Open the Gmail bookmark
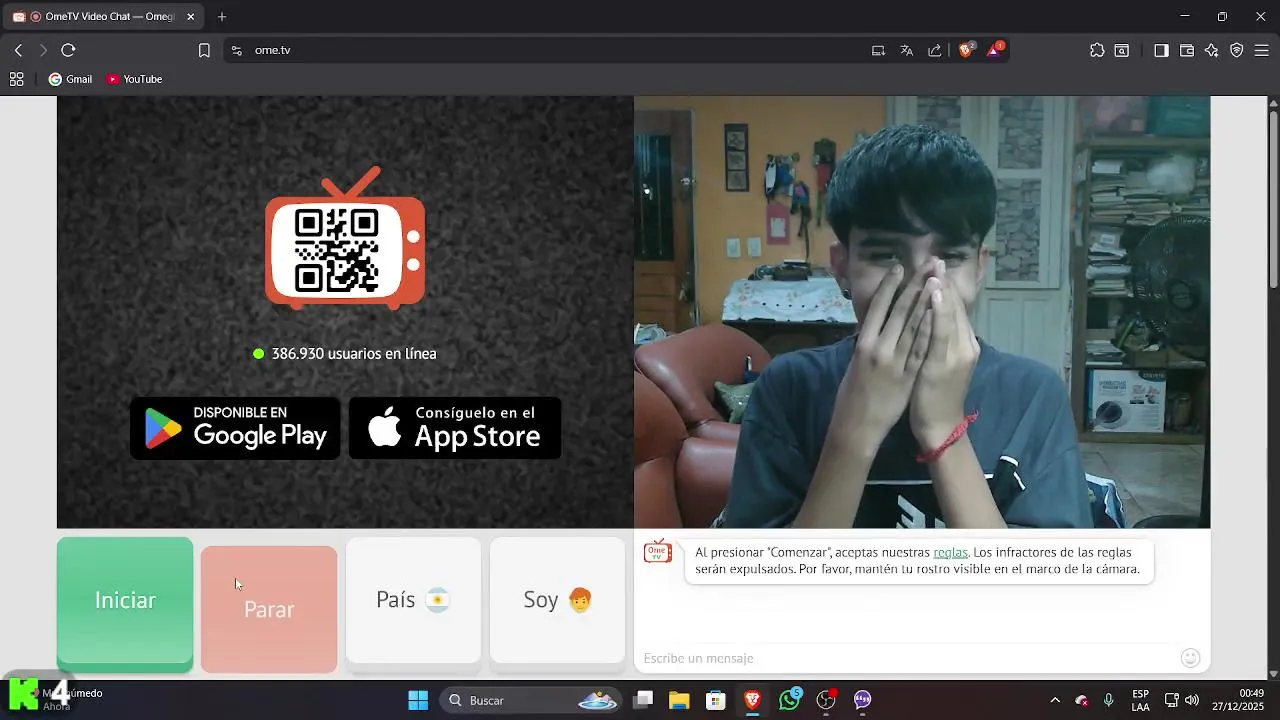Viewport: 1280px width, 720px height. [x=70, y=79]
